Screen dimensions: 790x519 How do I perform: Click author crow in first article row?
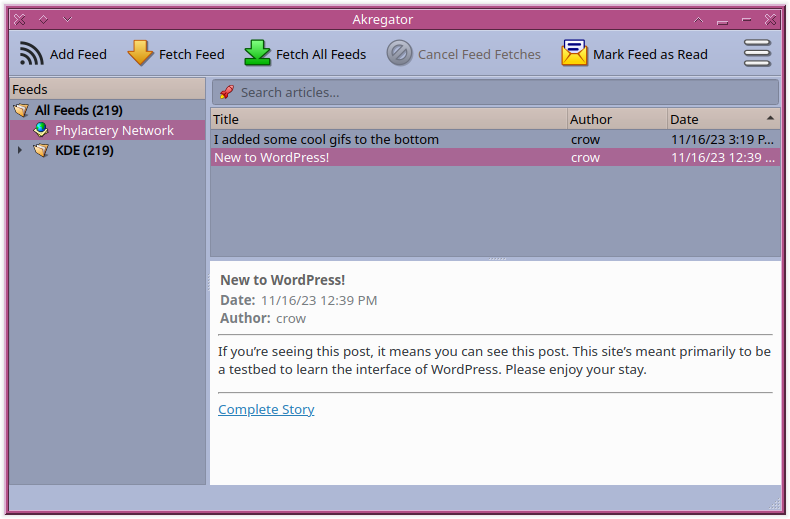(585, 140)
